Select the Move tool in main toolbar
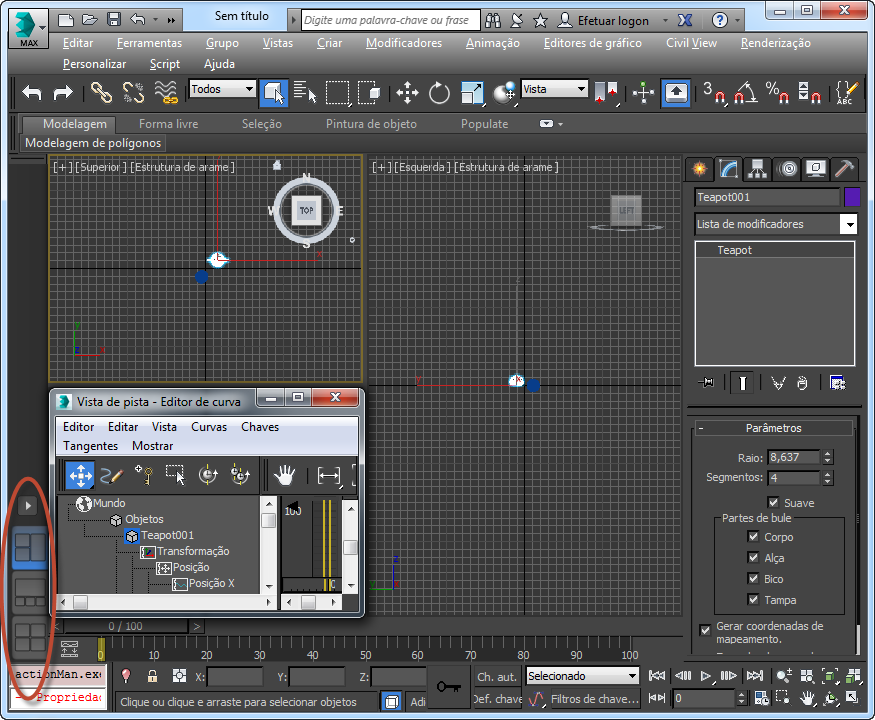875x720 pixels. tap(407, 93)
